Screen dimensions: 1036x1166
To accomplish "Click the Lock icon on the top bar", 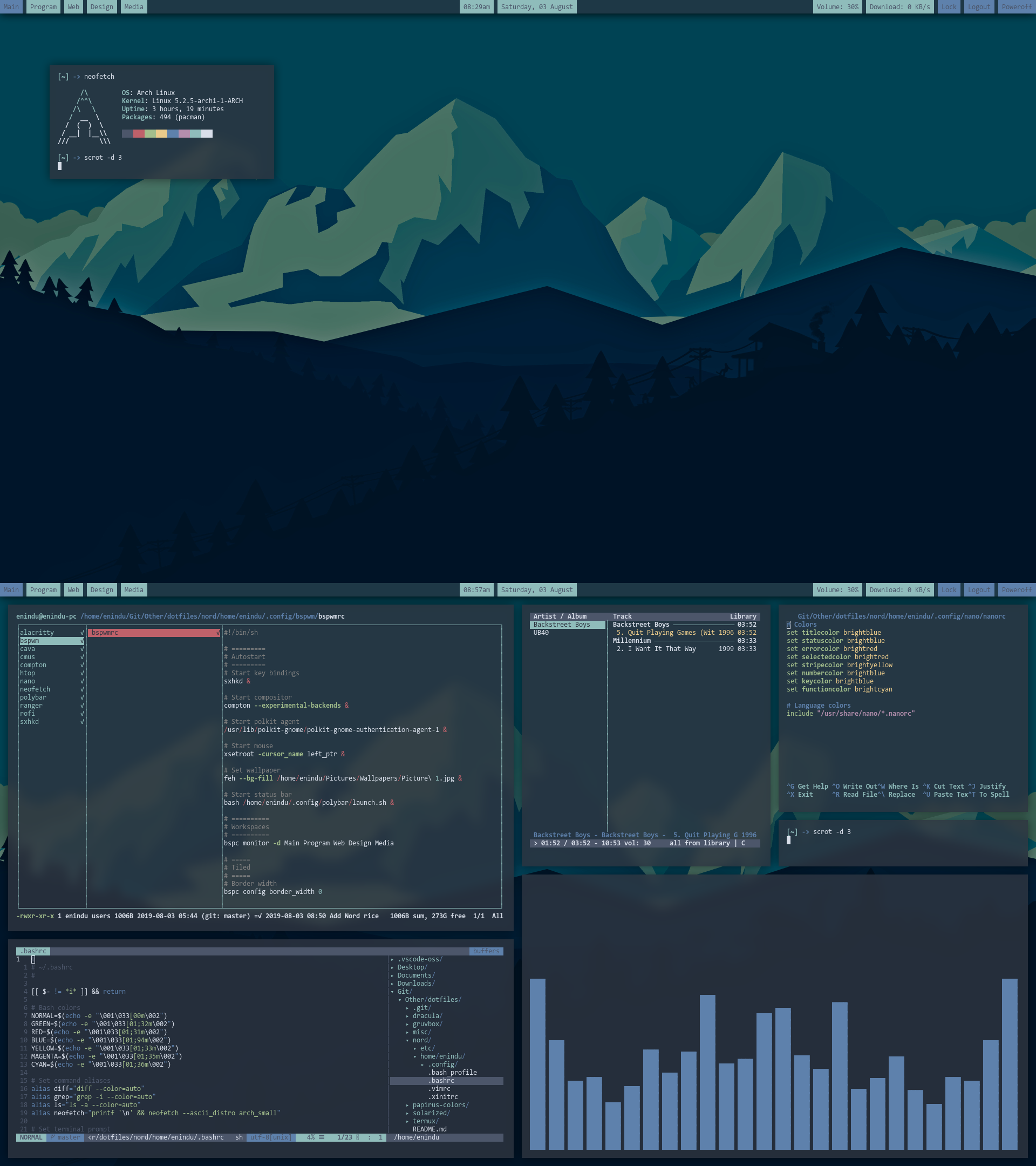I will pyautogui.click(x=948, y=6).
